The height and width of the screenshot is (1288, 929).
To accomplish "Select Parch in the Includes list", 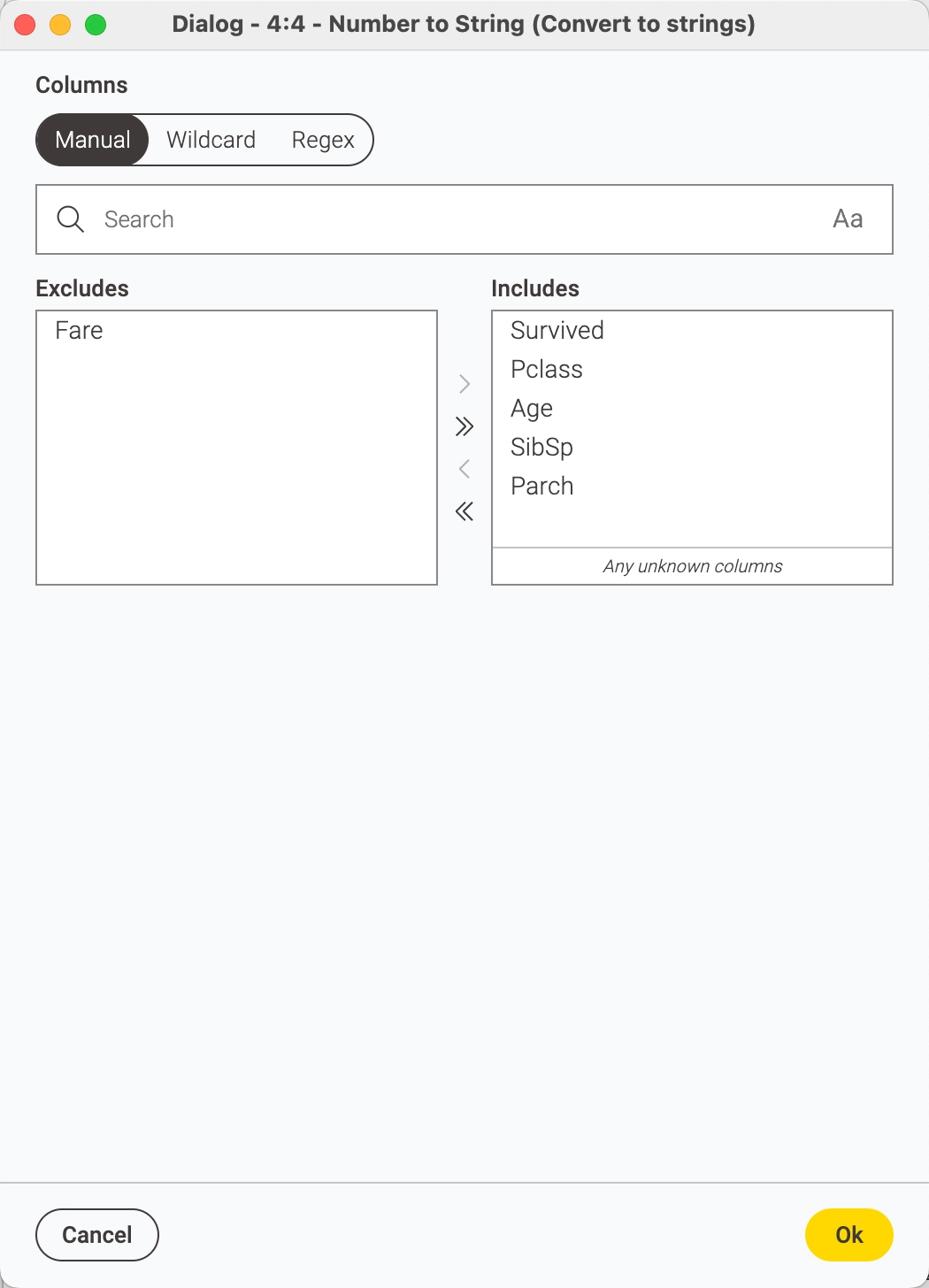I will point(542,487).
